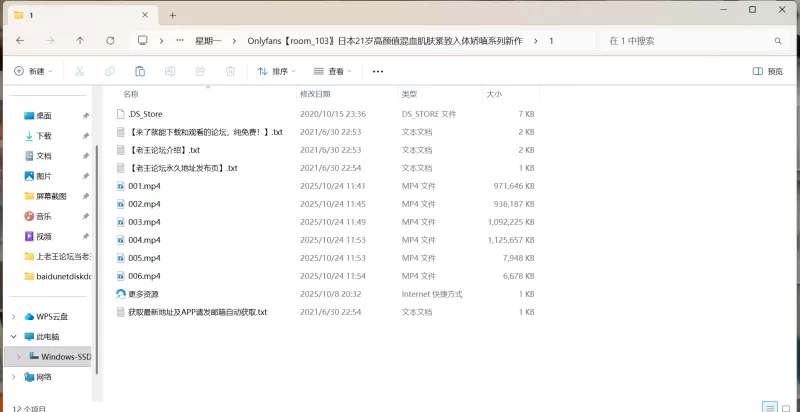800x412 pixels.
Task: Go up one folder with Up arrow
Action: tap(80, 41)
